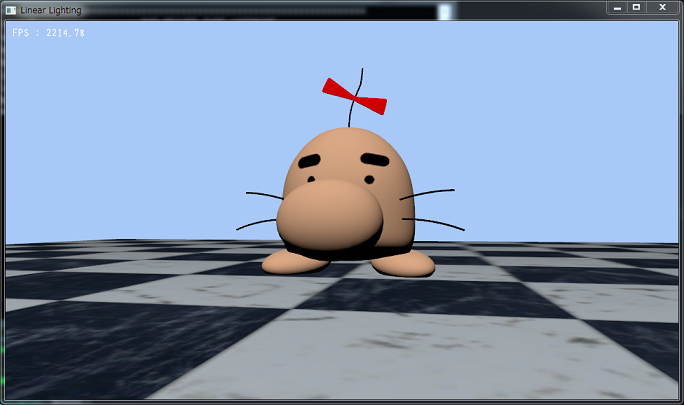Click the lower whisker on the left side
The height and width of the screenshot is (405, 684).
[x=255, y=224]
